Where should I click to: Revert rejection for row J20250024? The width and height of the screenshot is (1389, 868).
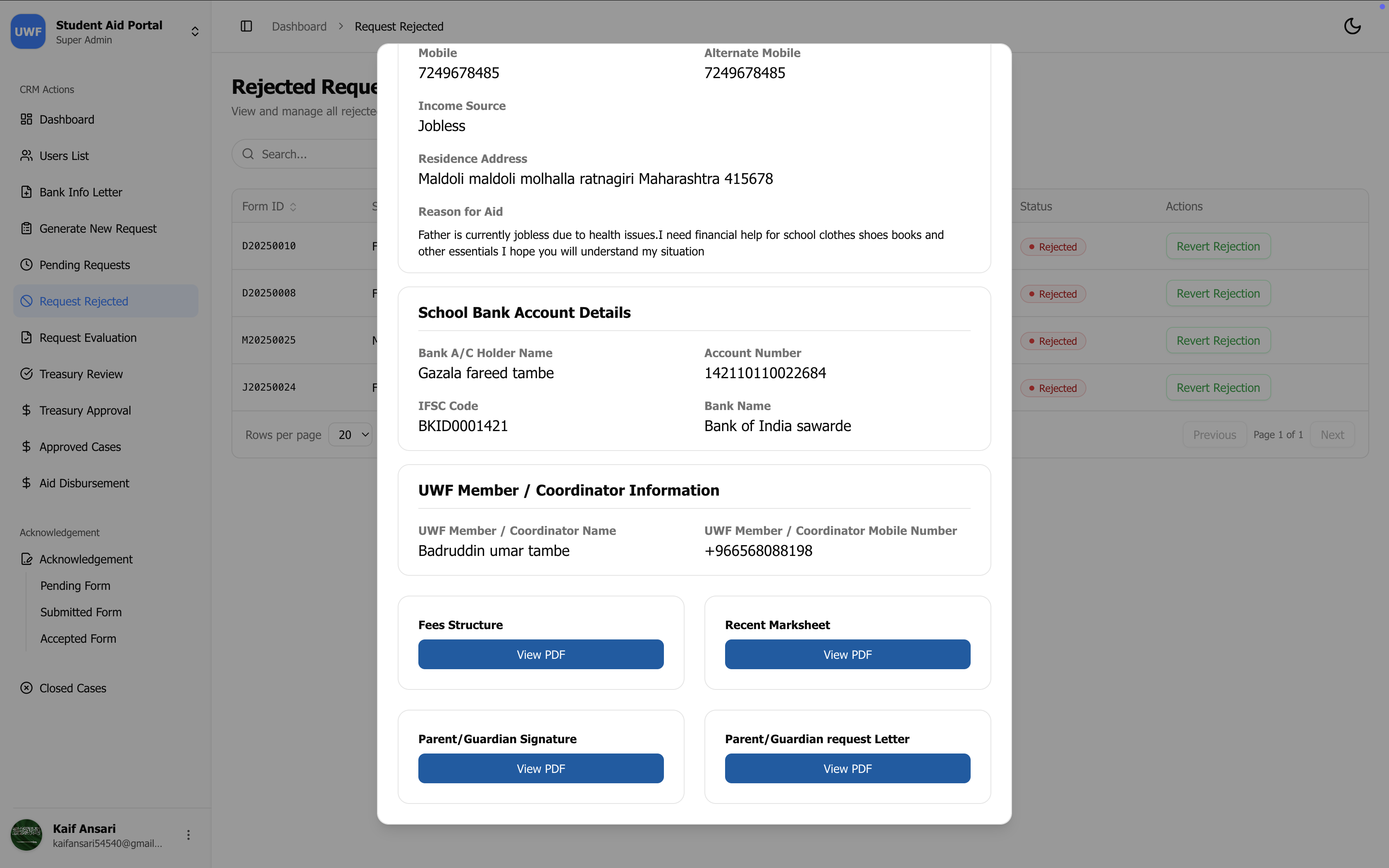click(x=1218, y=388)
